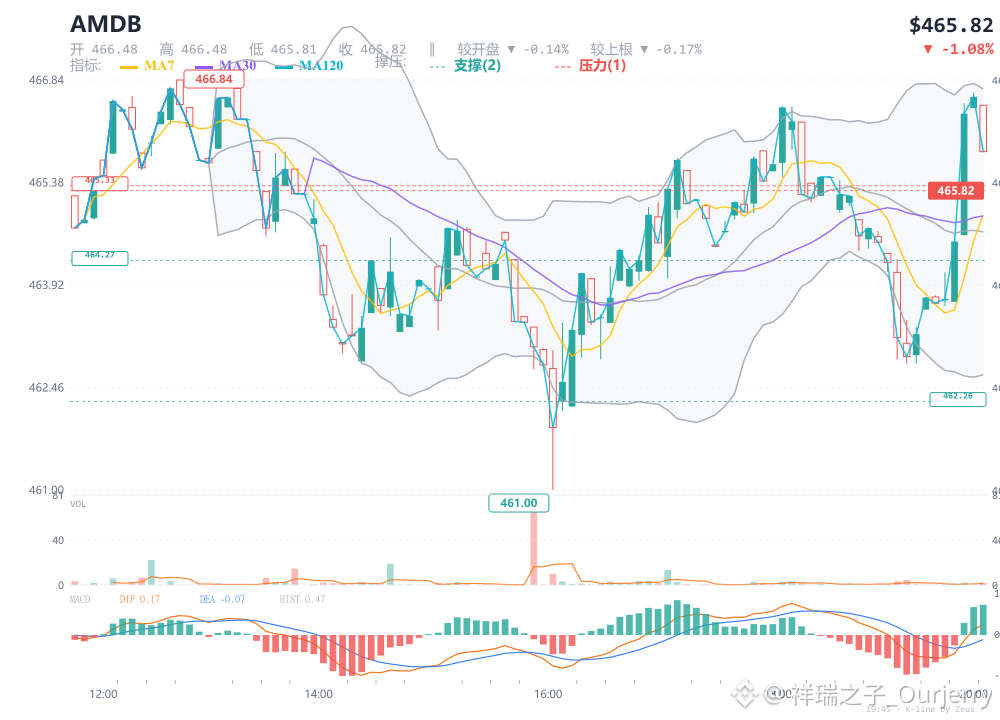Click the DEA -0.07 value
Image resolution: width=1000 pixels, height=720 pixels.
pos(222,599)
